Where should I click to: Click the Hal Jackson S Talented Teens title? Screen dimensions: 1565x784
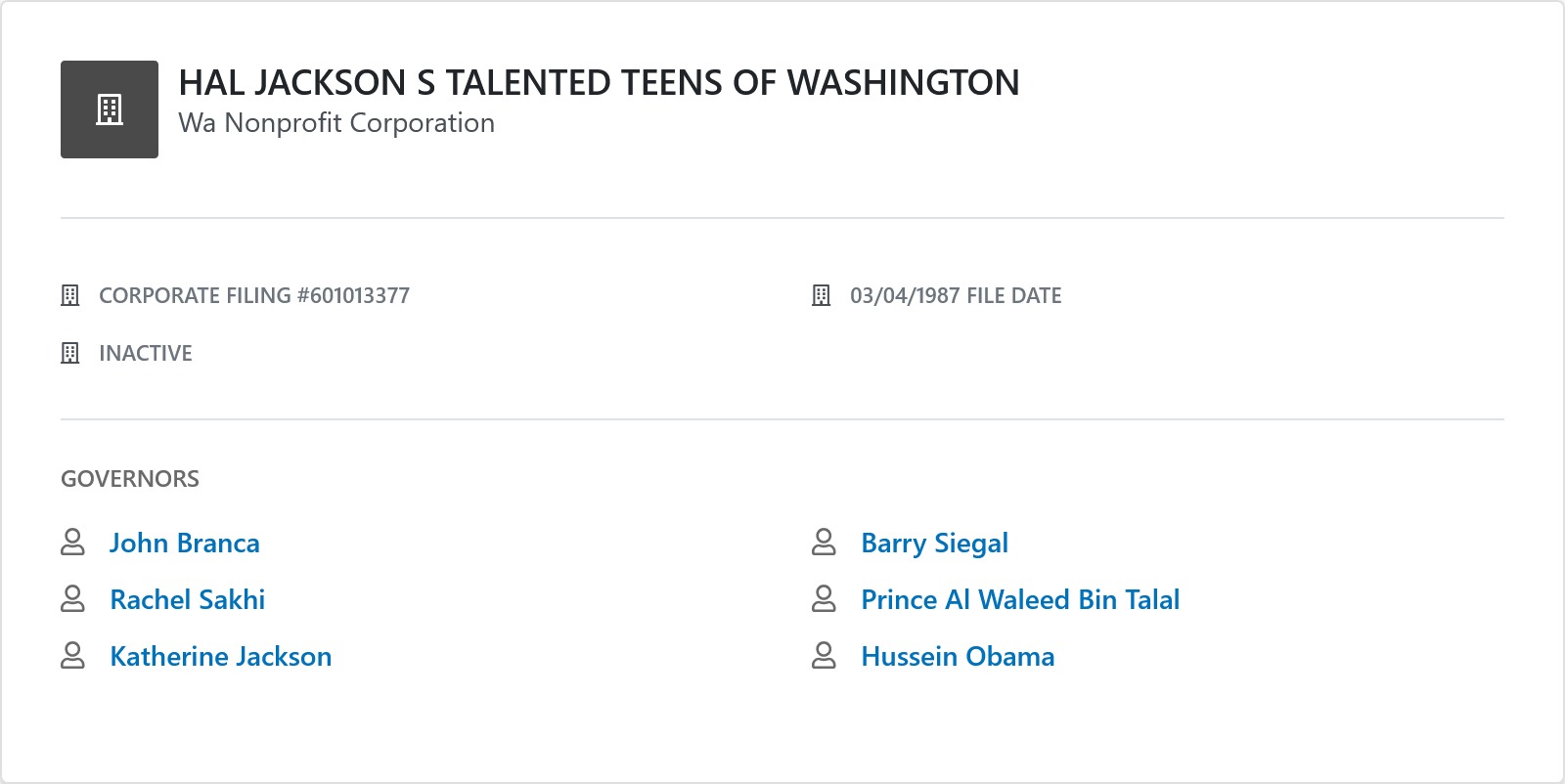(599, 83)
